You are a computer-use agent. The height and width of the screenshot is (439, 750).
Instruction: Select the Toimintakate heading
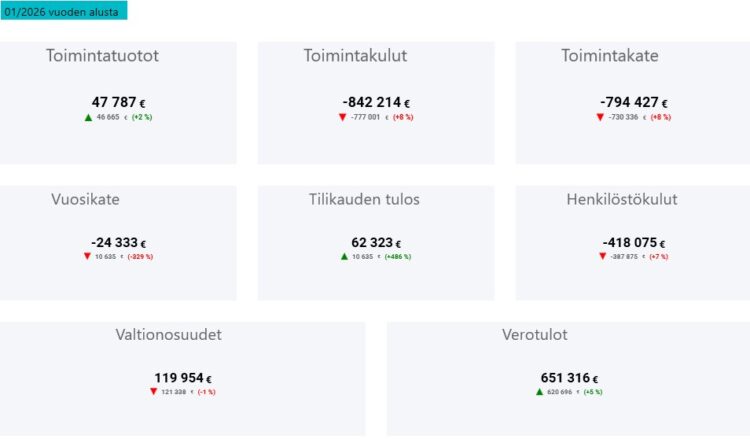tap(610, 56)
